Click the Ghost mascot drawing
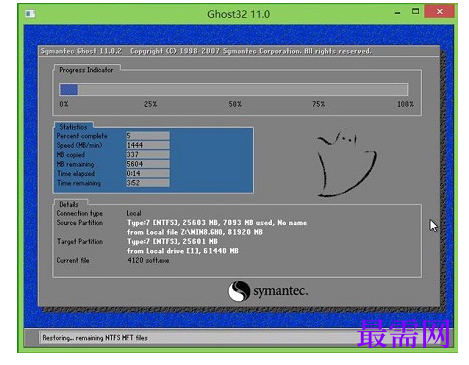This screenshot has width=469, height=365. (x=347, y=164)
